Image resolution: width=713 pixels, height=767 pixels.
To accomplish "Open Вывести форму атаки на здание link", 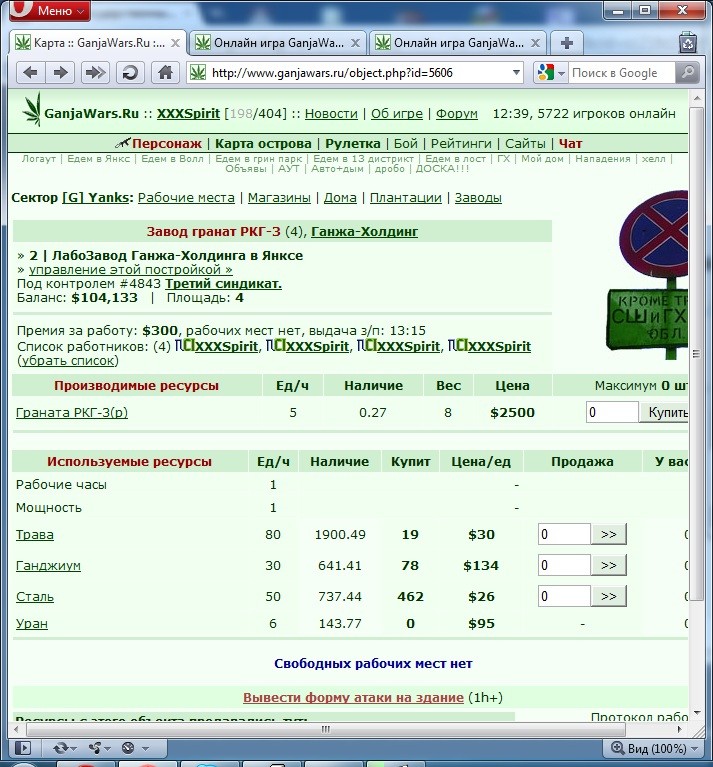I will [x=353, y=698].
